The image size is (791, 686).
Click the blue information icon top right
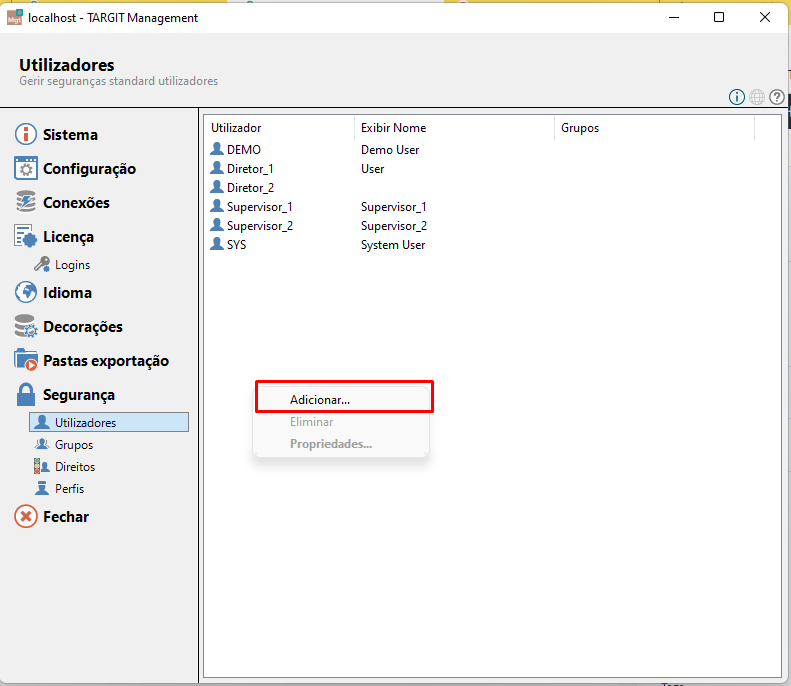pos(737,97)
